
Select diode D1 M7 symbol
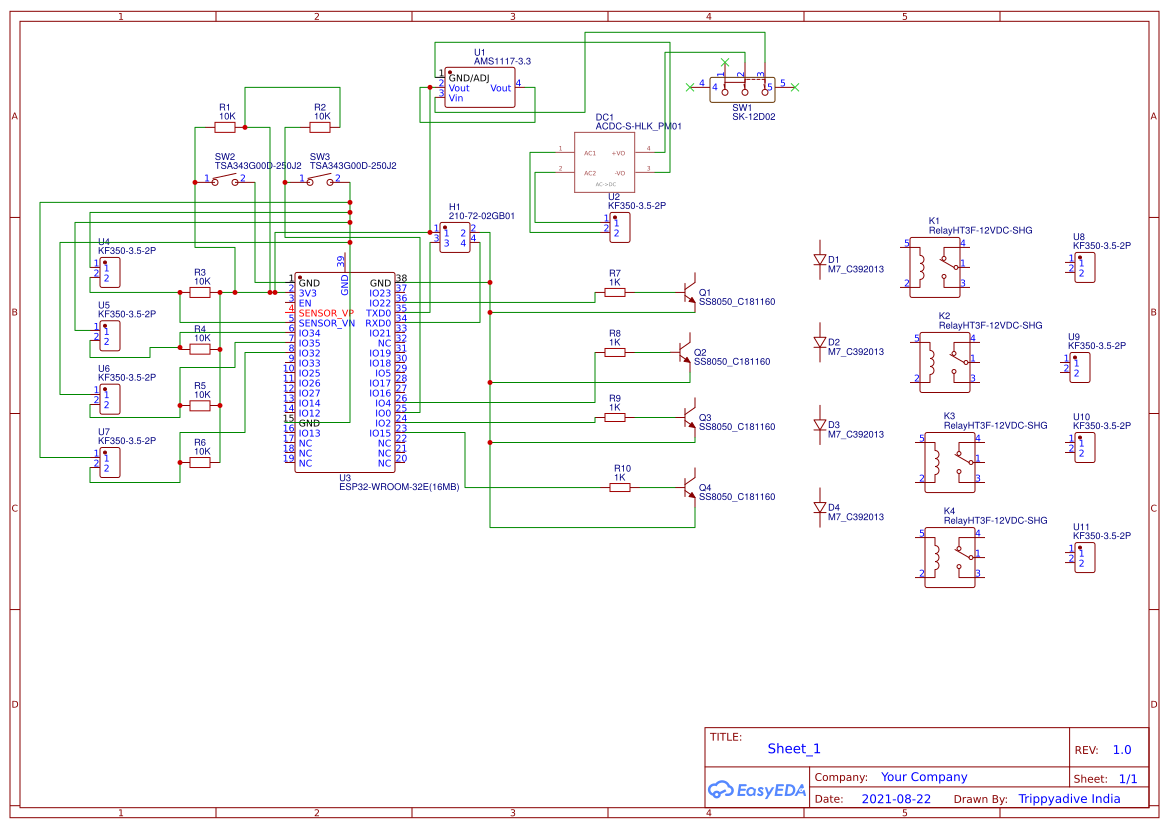pyautogui.click(x=820, y=260)
